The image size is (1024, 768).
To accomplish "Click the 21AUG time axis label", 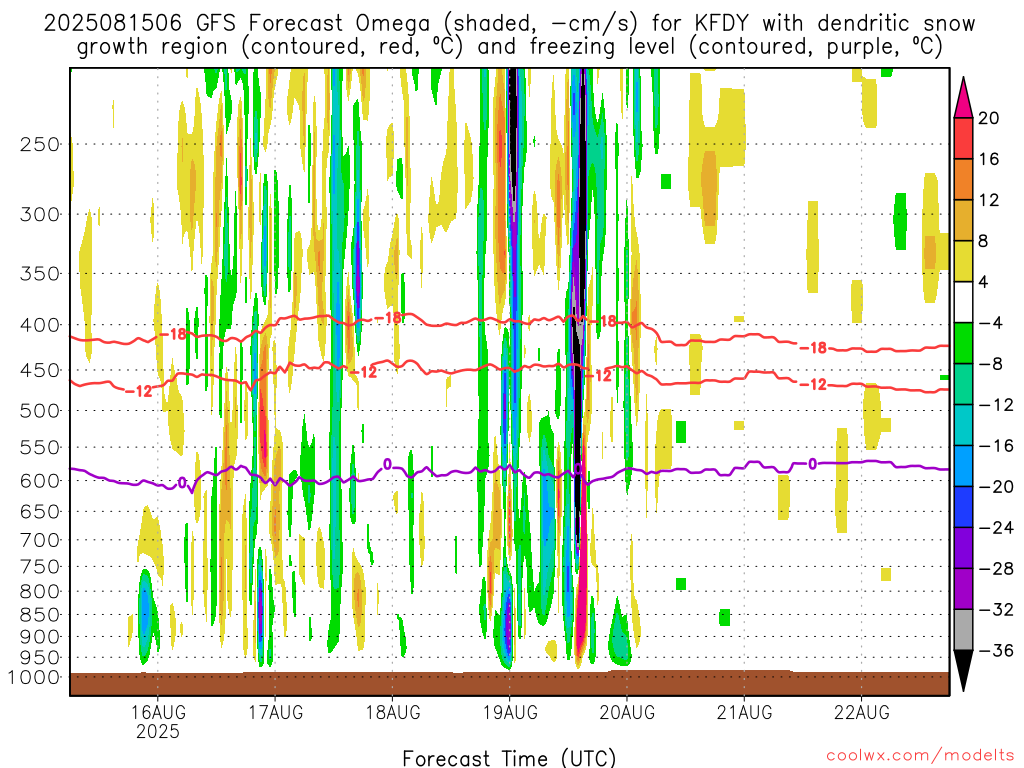I will point(744,712).
